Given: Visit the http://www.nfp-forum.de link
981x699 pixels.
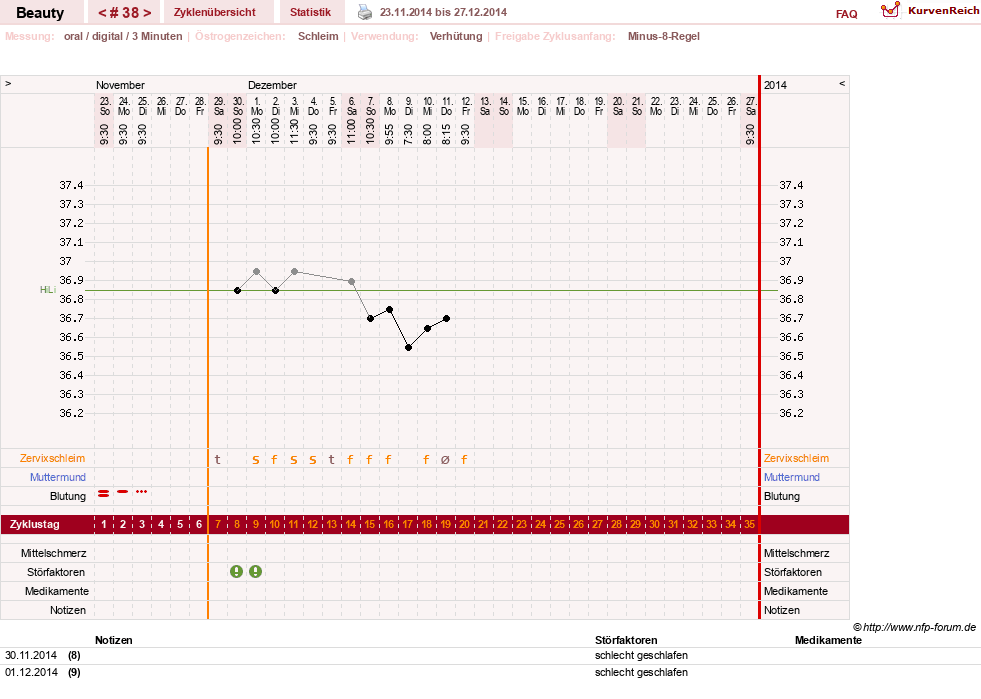Looking at the screenshot, I should pyautogui.click(x=919, y=627).
